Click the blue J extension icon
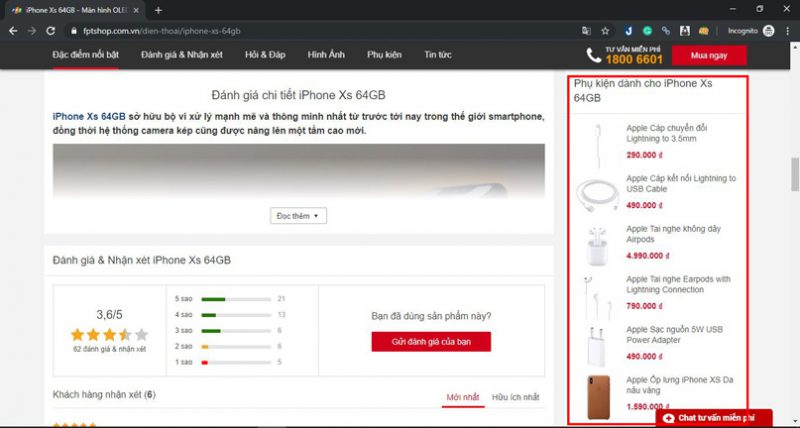Image resolution: width=800 pixels, height=428 pixels. [x=629, y=31]
